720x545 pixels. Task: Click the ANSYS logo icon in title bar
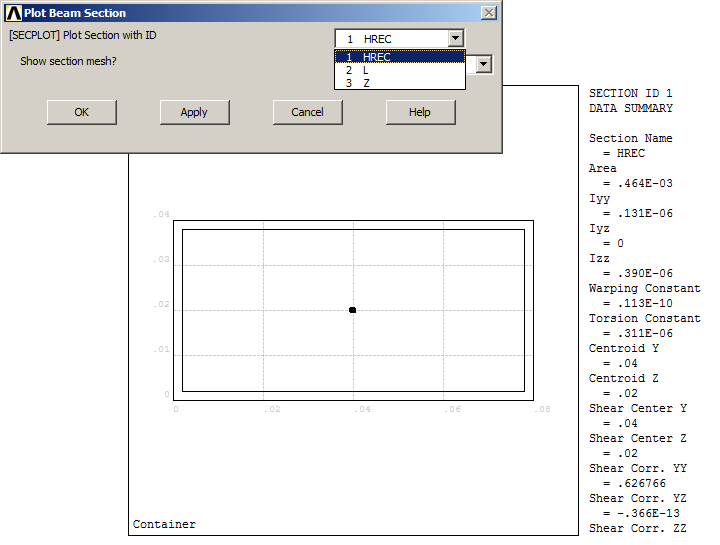(x=13, y=13)
